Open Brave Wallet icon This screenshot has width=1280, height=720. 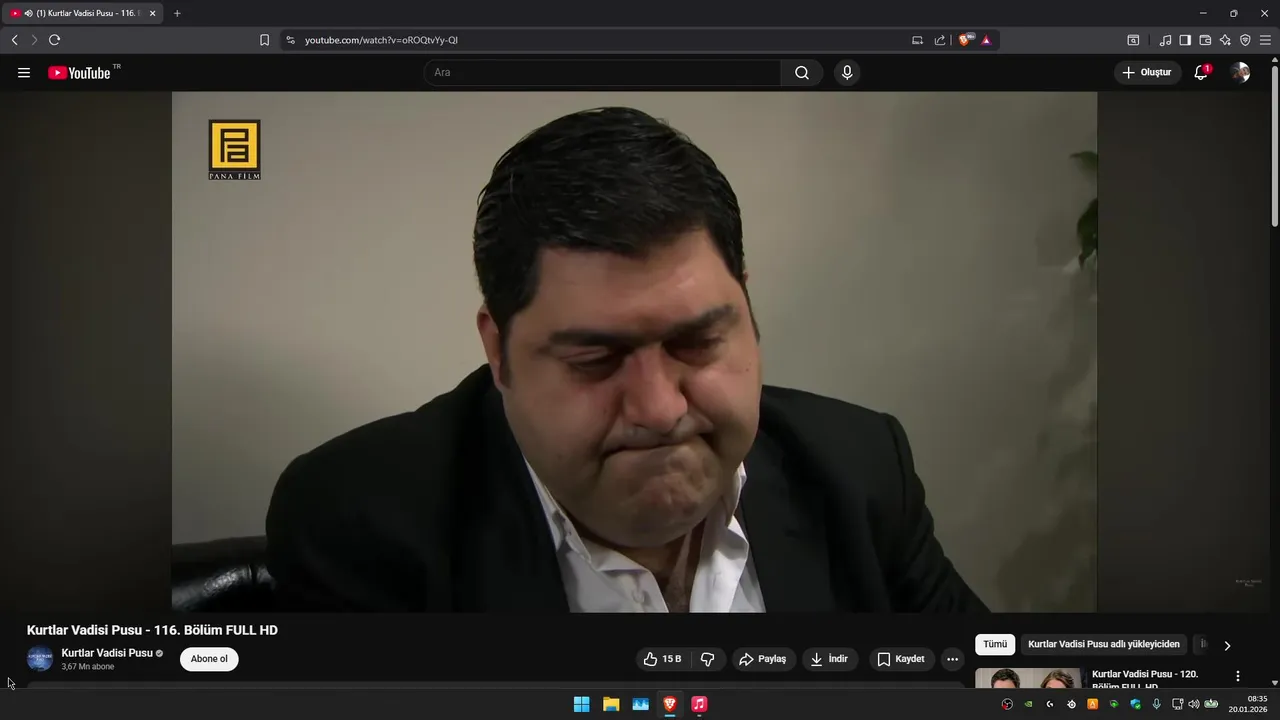pos(1205,40)
